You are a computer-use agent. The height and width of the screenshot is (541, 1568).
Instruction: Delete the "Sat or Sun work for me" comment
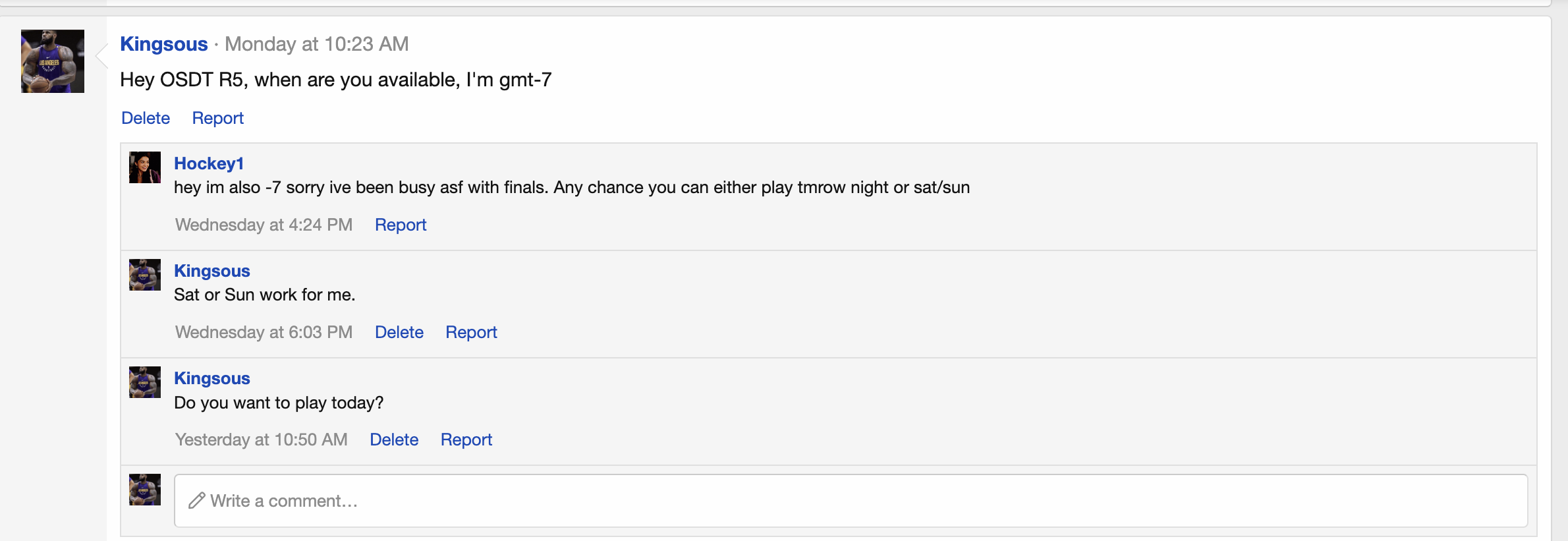(x=399, y=332)
